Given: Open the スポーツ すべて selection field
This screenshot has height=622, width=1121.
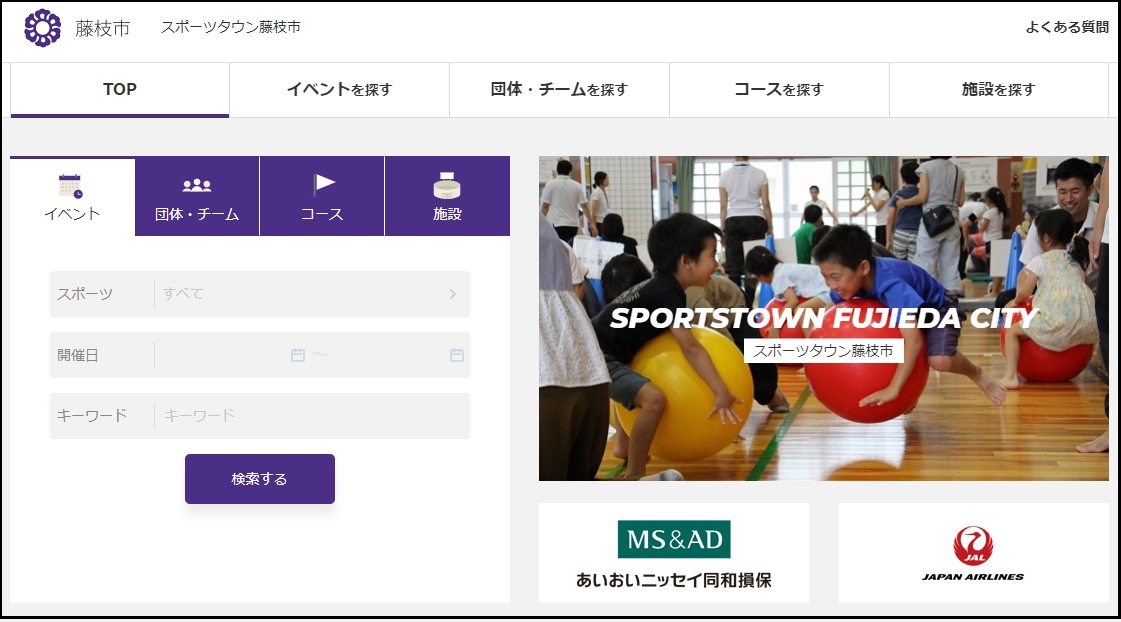Looking at the screenshot, I should [300, 294].
